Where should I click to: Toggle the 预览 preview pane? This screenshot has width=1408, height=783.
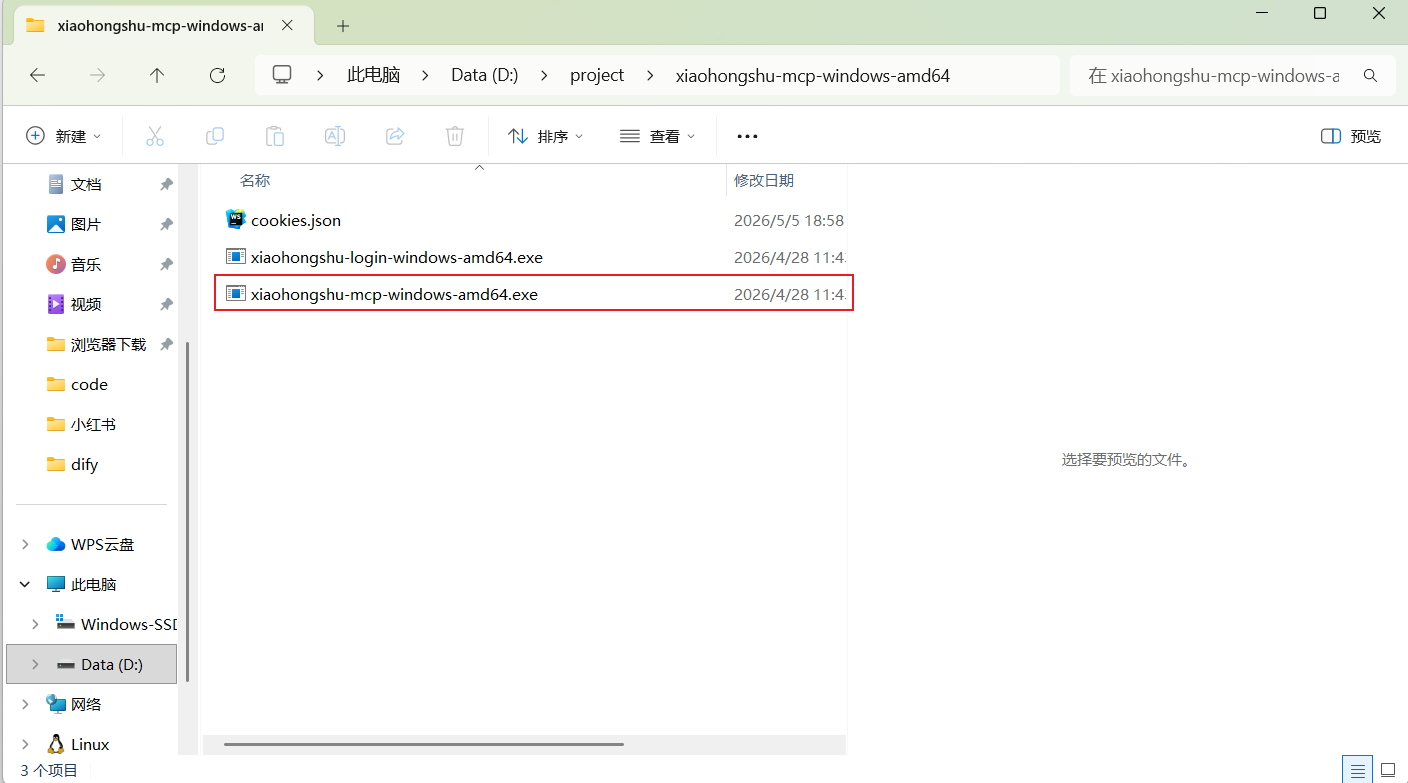(x=1351, y=136)
